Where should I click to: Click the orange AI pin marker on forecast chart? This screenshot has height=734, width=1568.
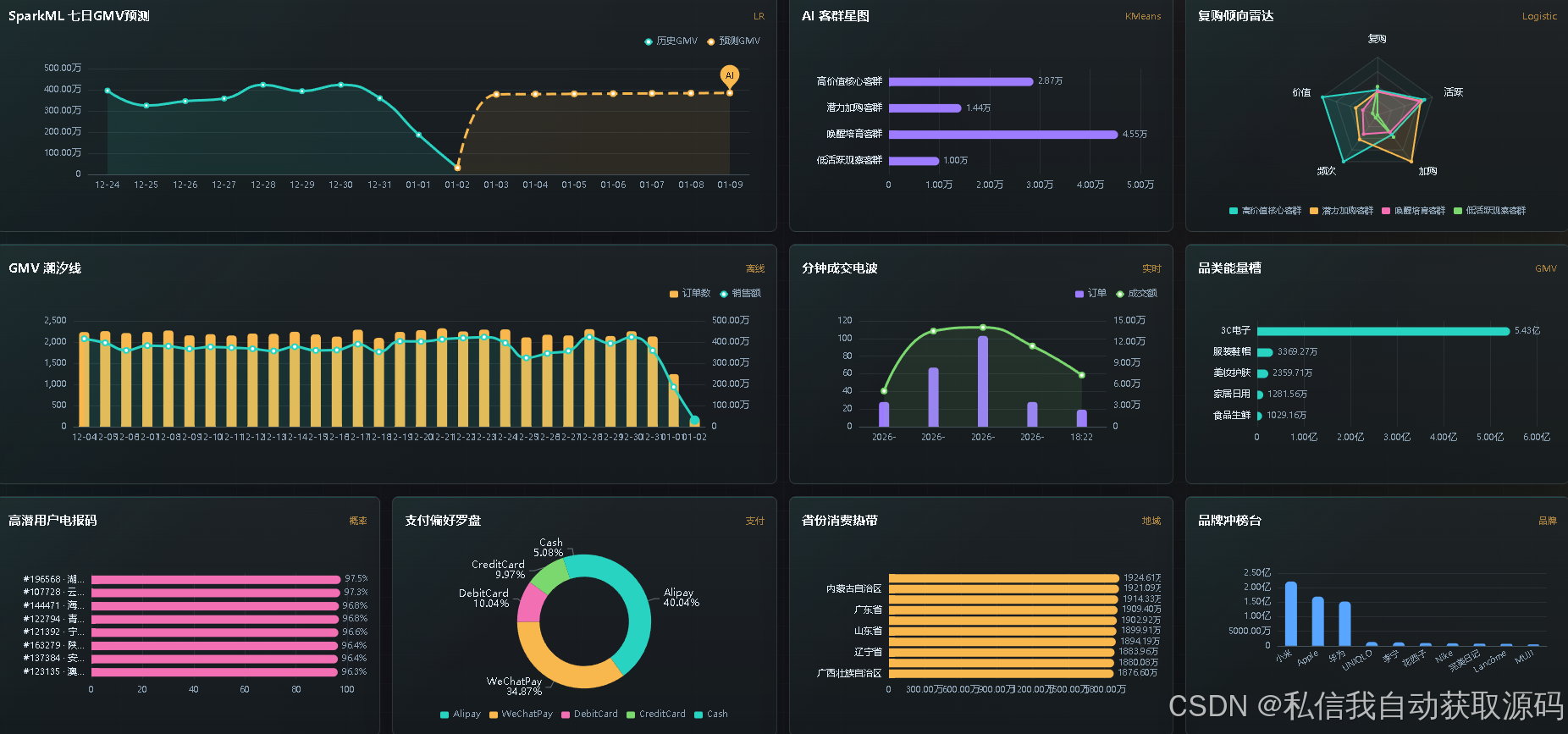tap(729, 76)
